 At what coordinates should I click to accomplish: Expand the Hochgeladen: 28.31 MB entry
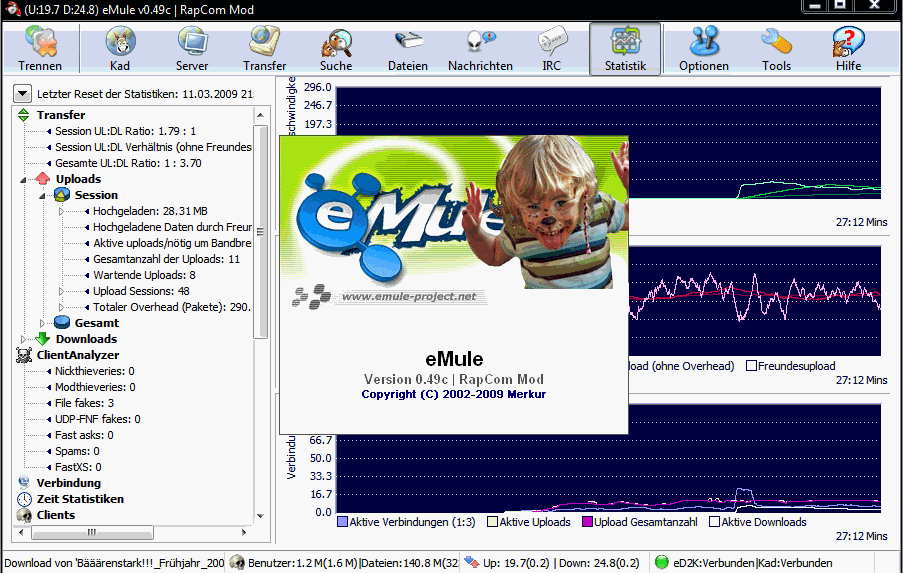61,211
